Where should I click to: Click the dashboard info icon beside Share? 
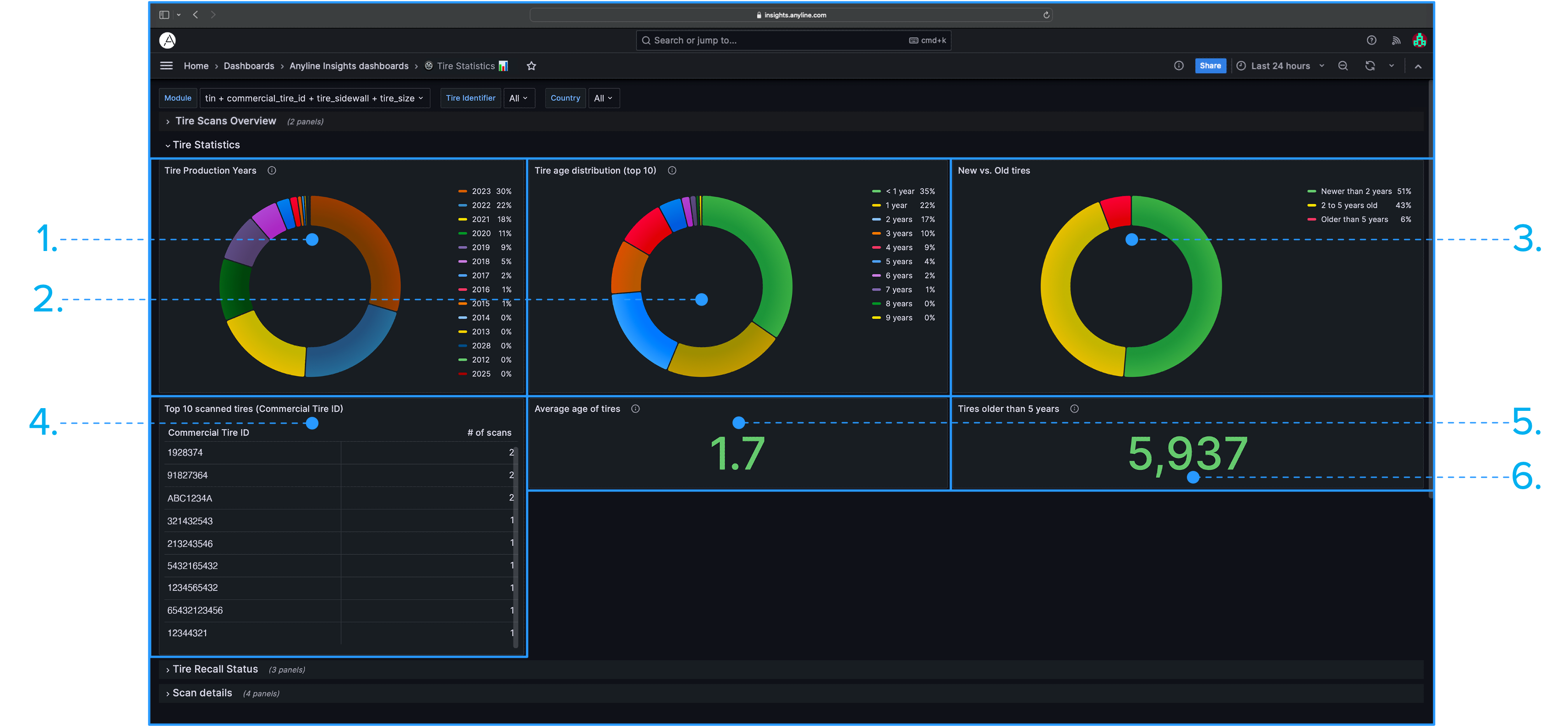pos(1179,66)
